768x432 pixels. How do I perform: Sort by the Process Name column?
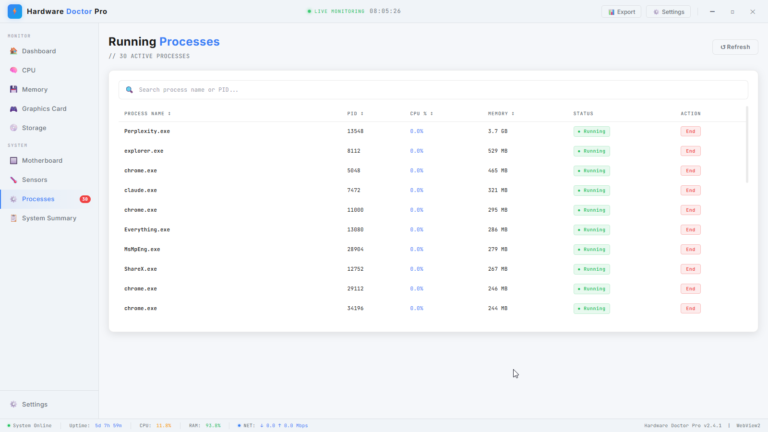(x=147, y=113)
